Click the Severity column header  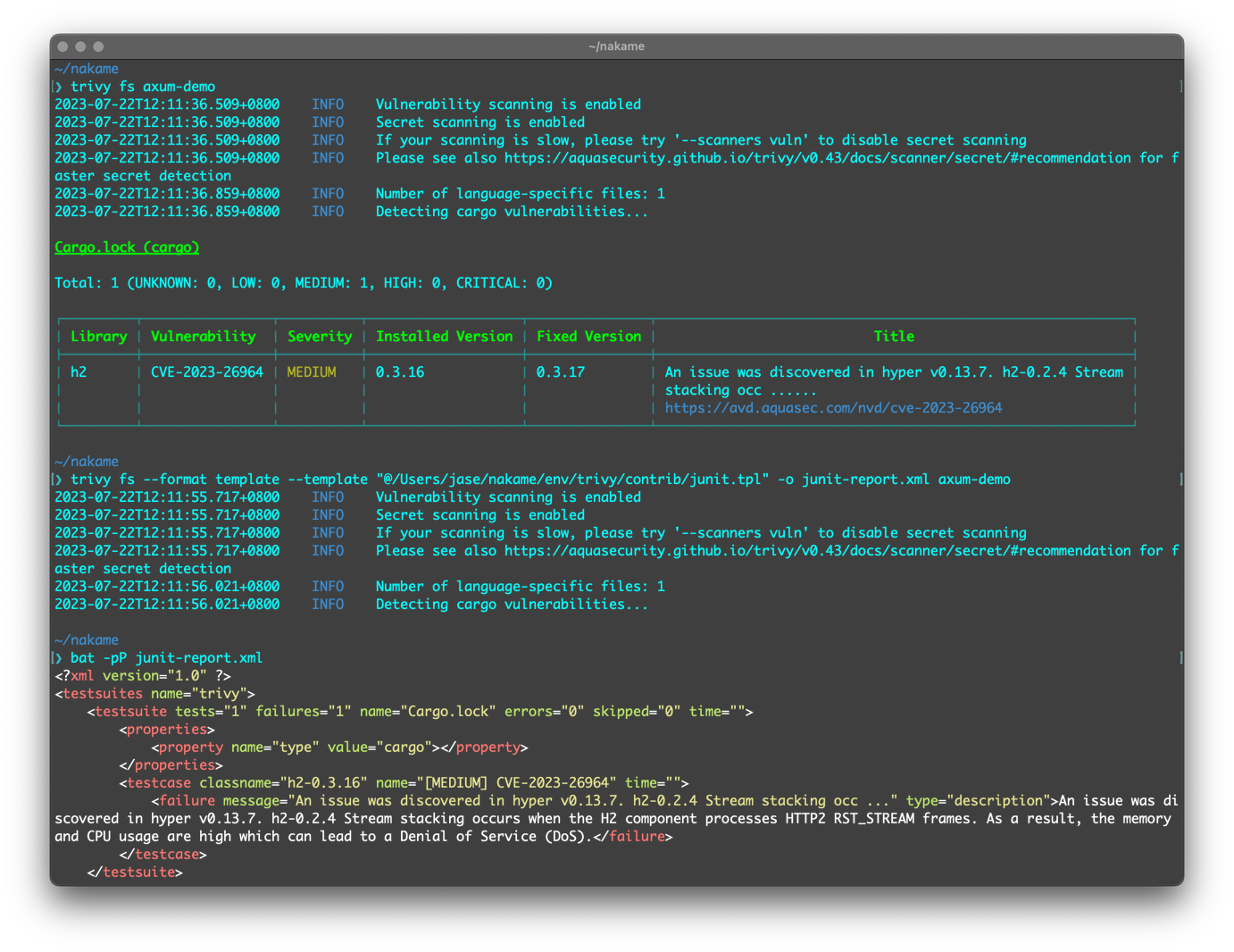(320, 337)
